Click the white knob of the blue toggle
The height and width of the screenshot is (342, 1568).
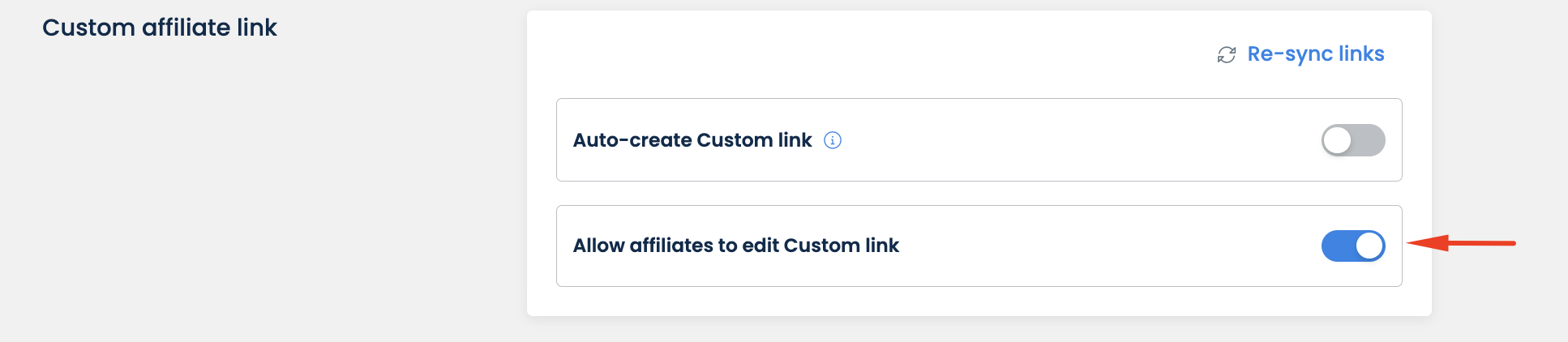[x=1369, y=246]
